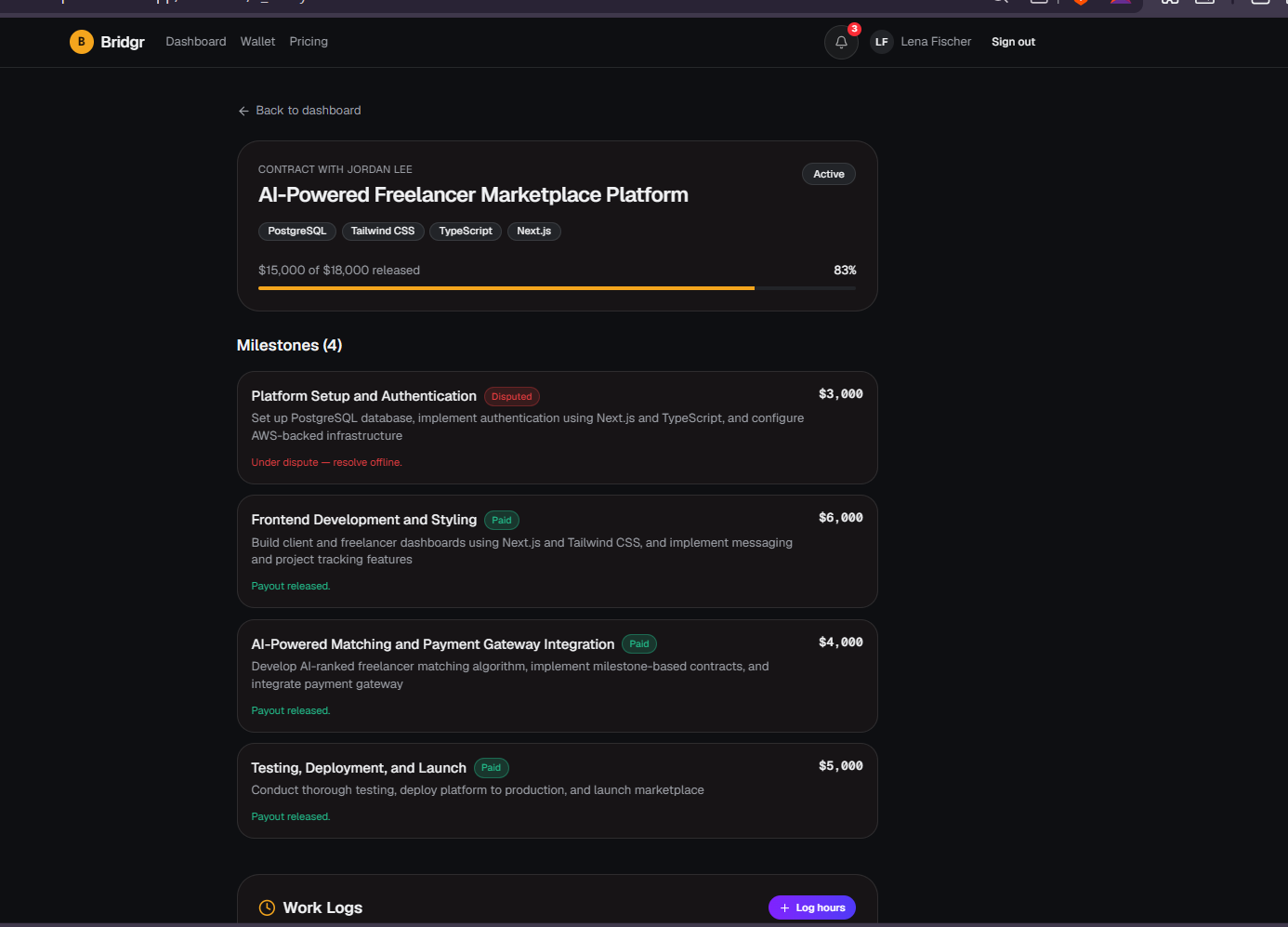Click the Active status badge

pyautogui.click(x=829, y=174)
